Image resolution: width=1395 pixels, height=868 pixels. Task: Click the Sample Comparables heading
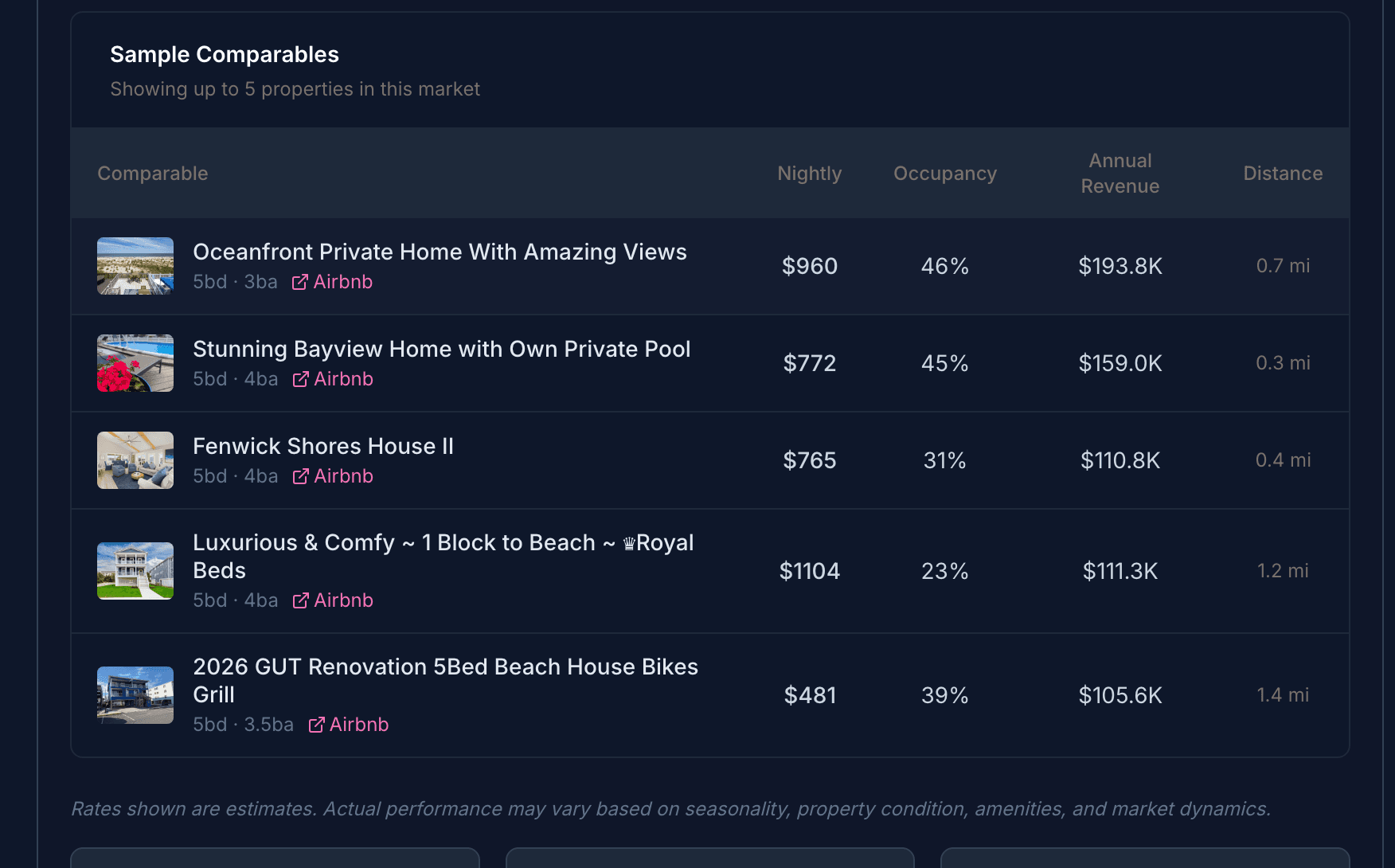click(225, 54)
